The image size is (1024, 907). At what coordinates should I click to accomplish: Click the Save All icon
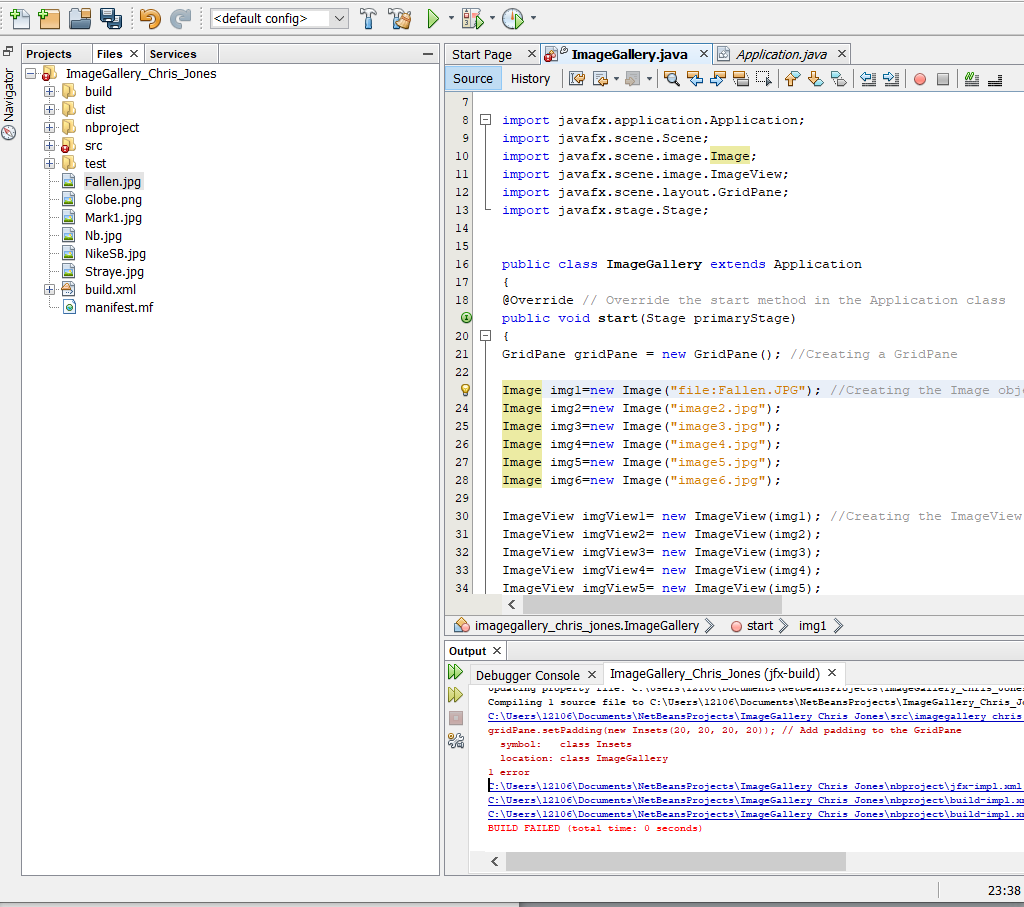tap(111, 18)
